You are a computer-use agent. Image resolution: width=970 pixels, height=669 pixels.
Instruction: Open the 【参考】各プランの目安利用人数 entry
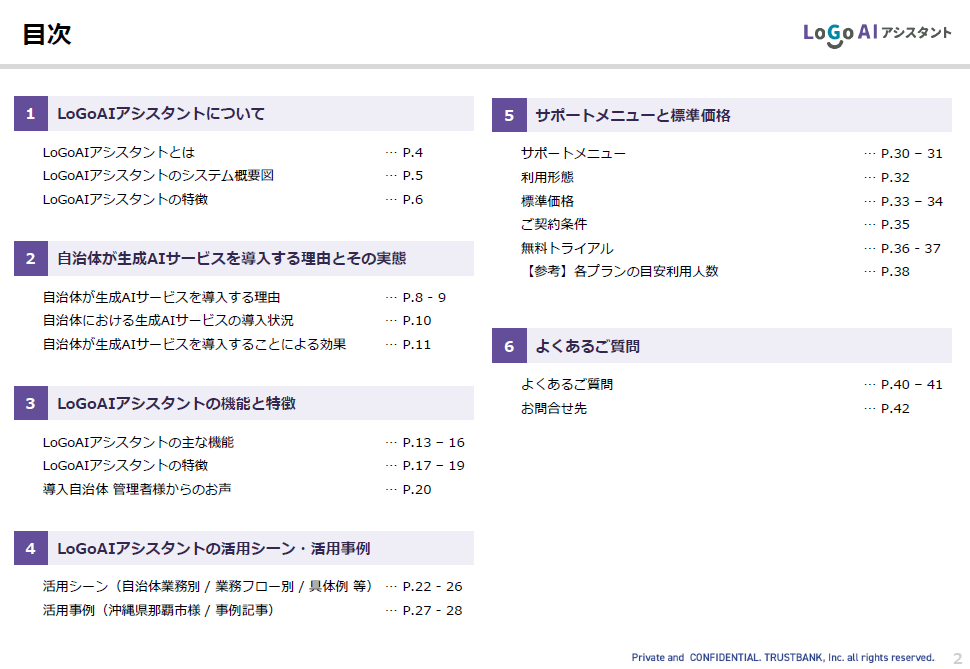pyautogui.click(x=620, y=271)
